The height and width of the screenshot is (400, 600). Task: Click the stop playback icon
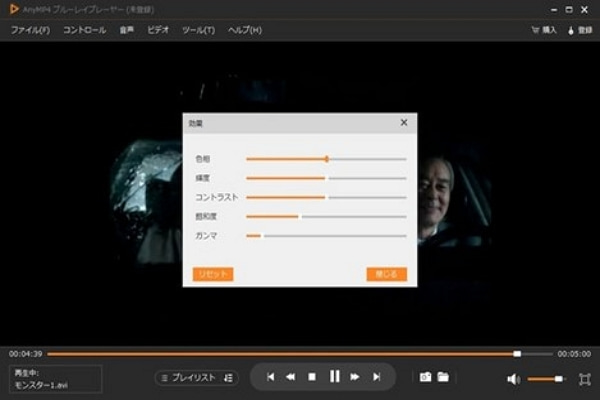tap(312, 377)
